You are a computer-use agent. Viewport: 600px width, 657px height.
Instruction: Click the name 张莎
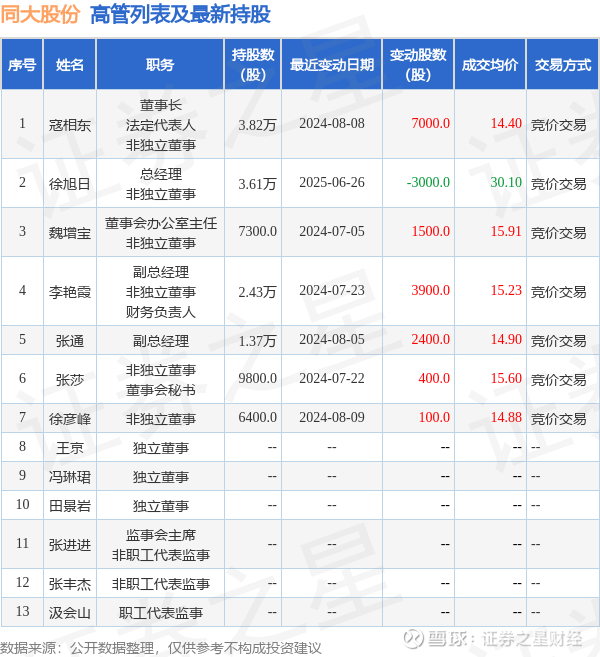[x=70, y=380]
